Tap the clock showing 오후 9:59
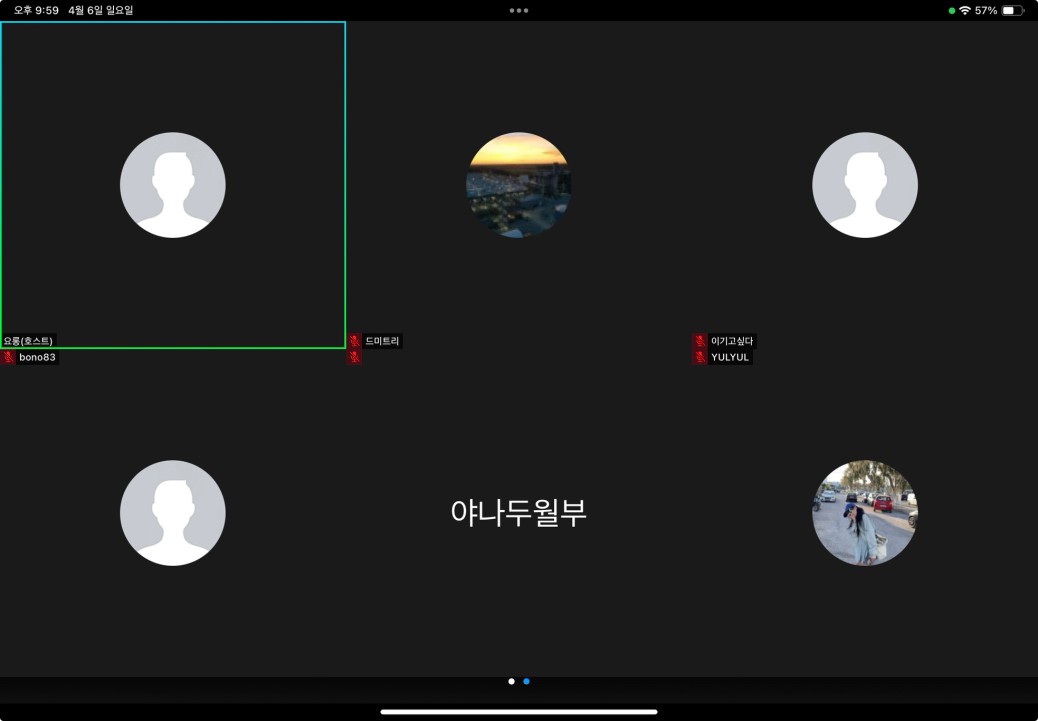Viewport: 1038px width, 721px height. pos(36,10)
